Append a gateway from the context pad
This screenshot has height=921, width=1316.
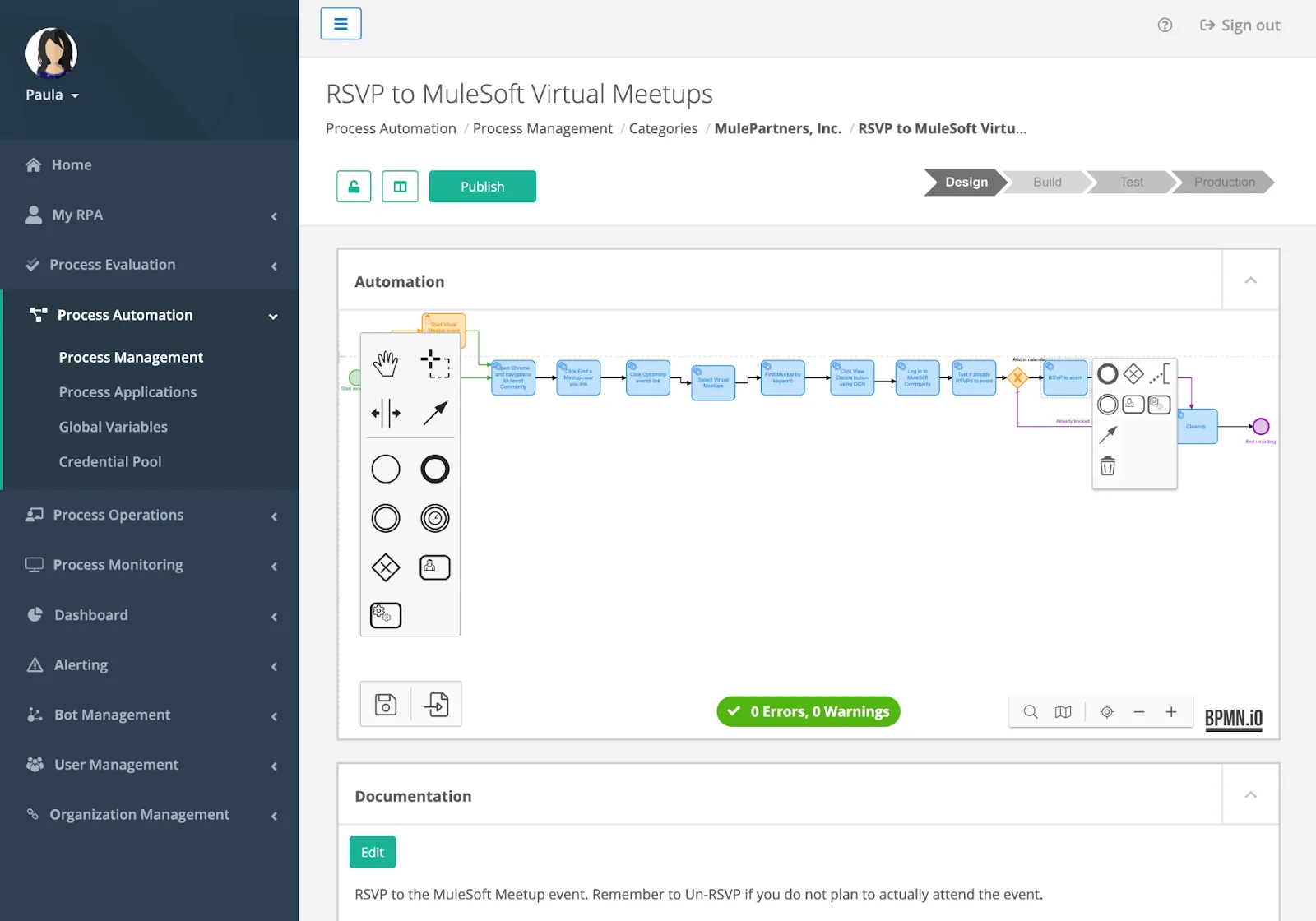click(x=1133, y=374)
